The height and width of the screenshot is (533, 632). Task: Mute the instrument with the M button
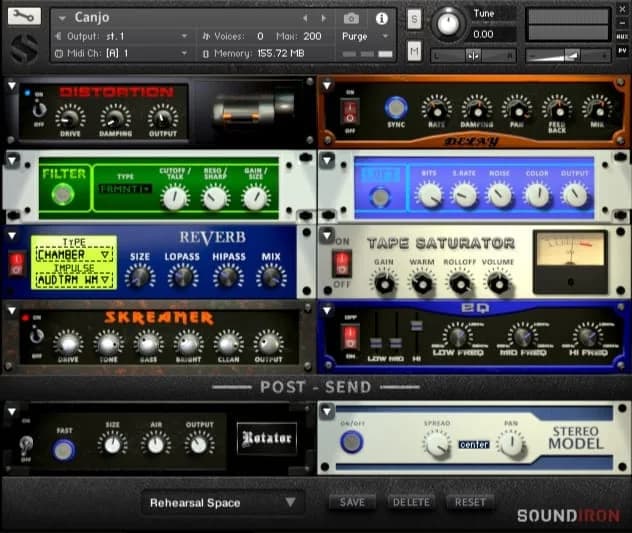tap(414, 51)
